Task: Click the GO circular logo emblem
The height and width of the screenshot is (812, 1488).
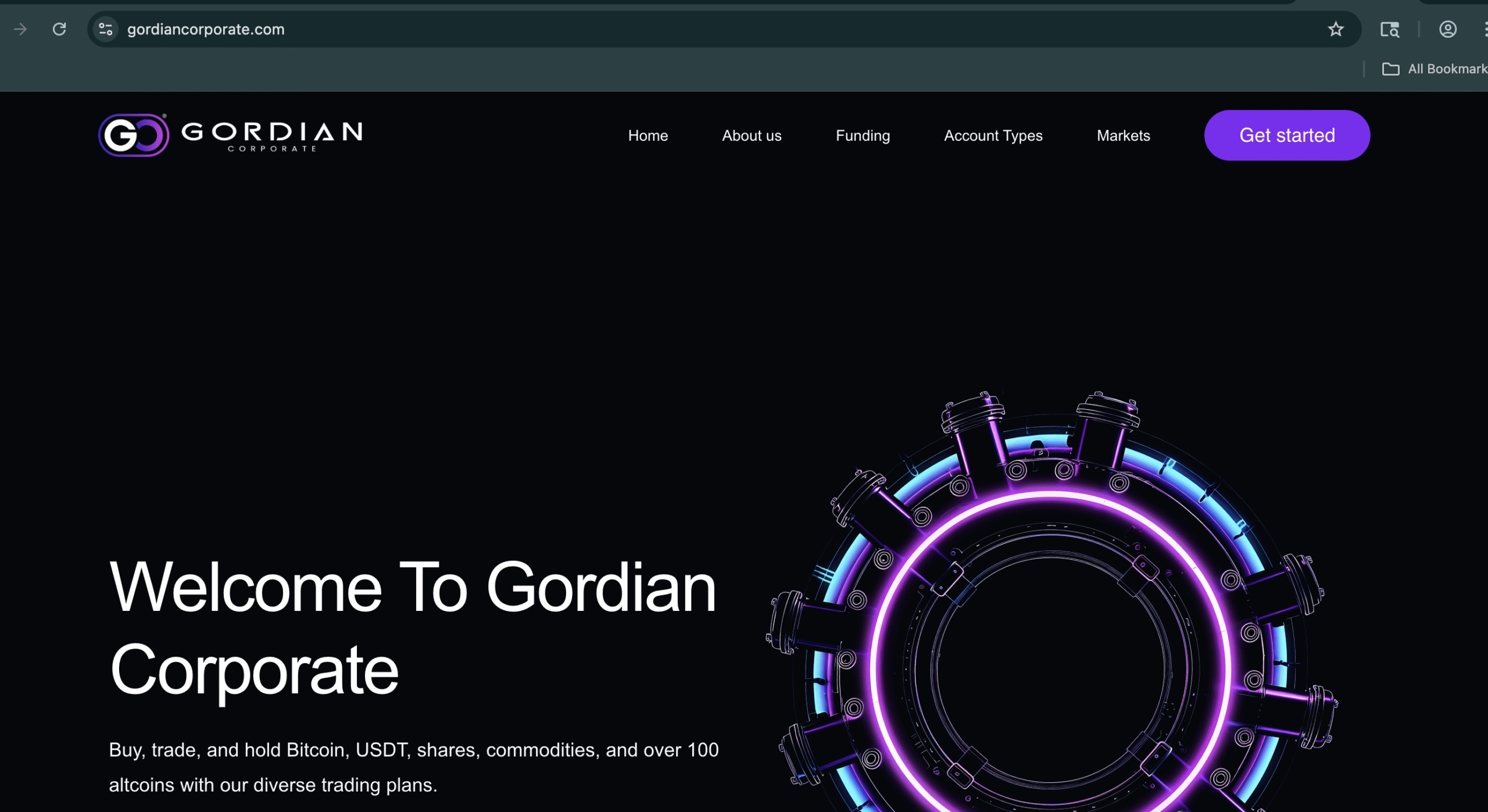Action: click(x=134, y=135)
